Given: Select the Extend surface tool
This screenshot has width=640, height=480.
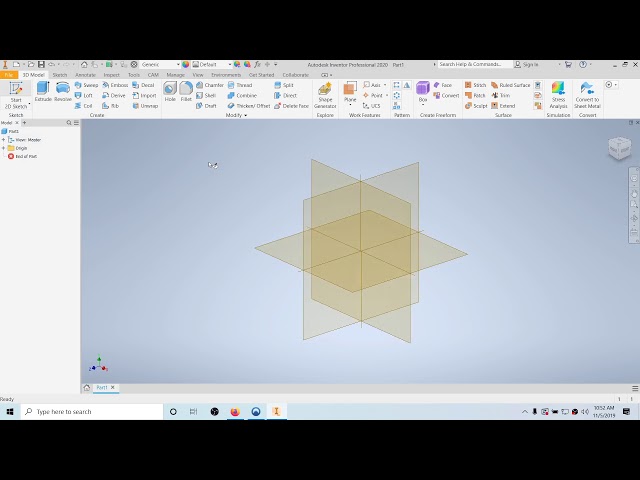Looking at the screenshot, I should click(x=503, y=106).
